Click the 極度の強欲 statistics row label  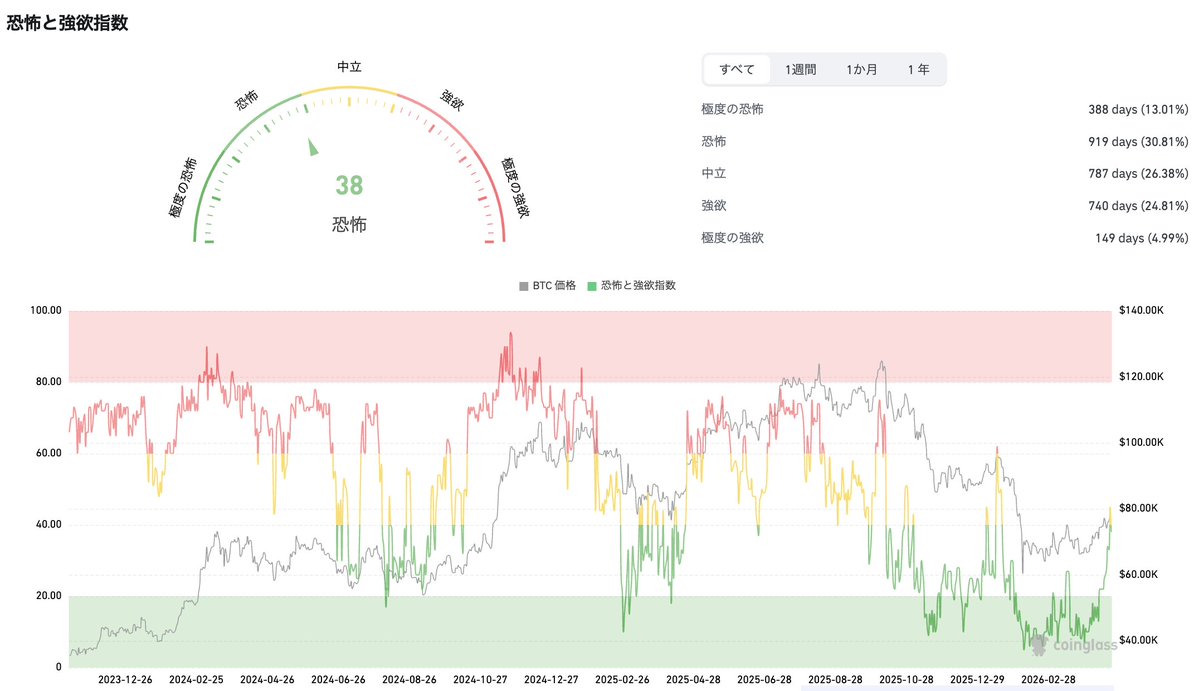(733, 238)
